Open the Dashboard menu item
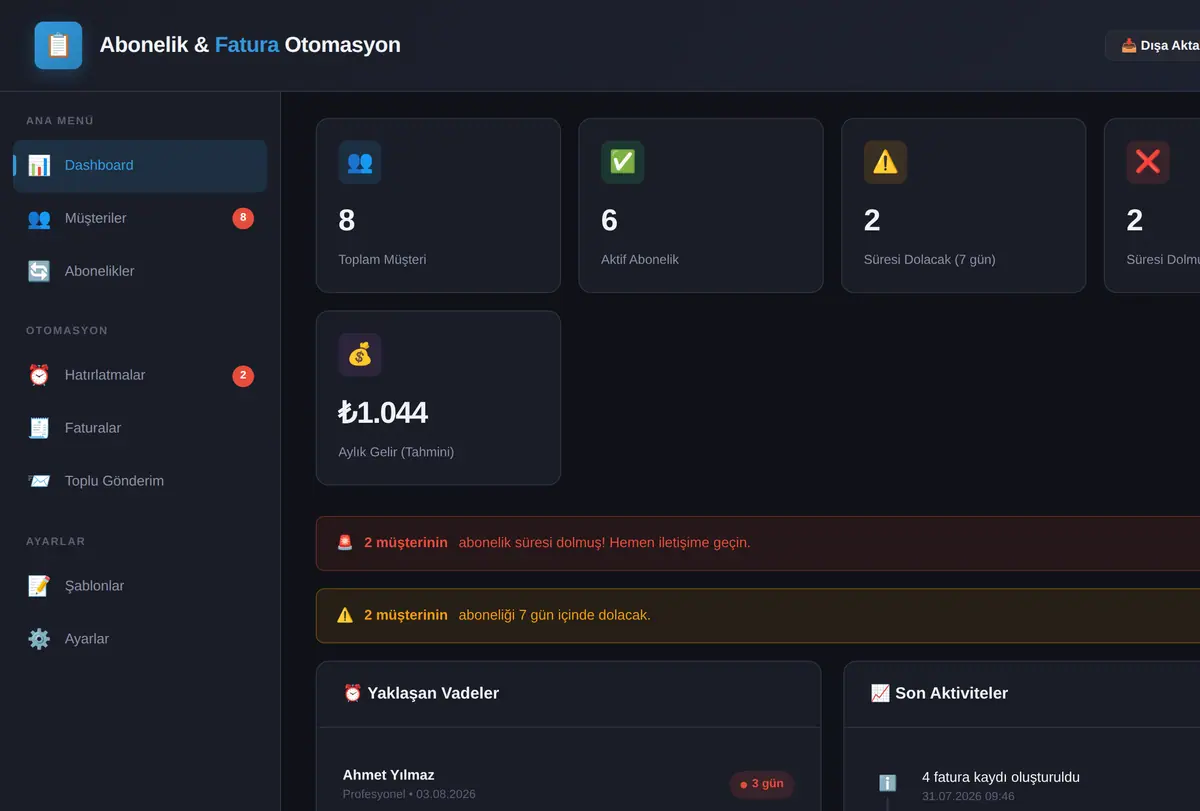 140,166
